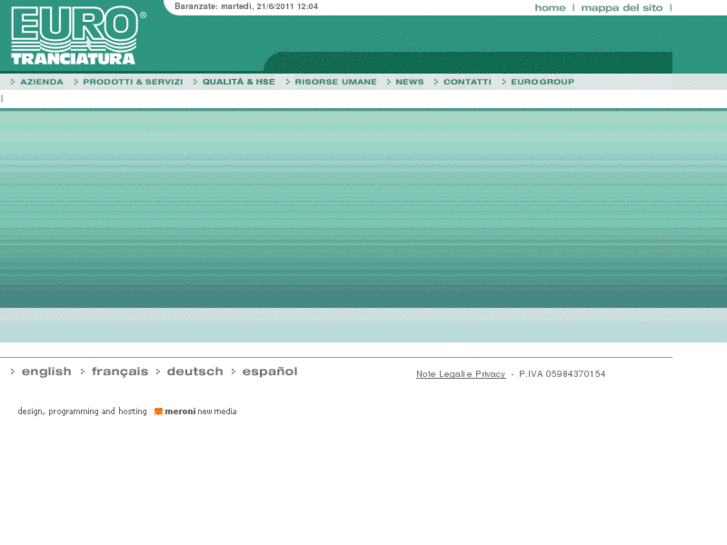This screenshot has height=545, width=727.
Task: Switch site language to français
Action: (120, 372)
